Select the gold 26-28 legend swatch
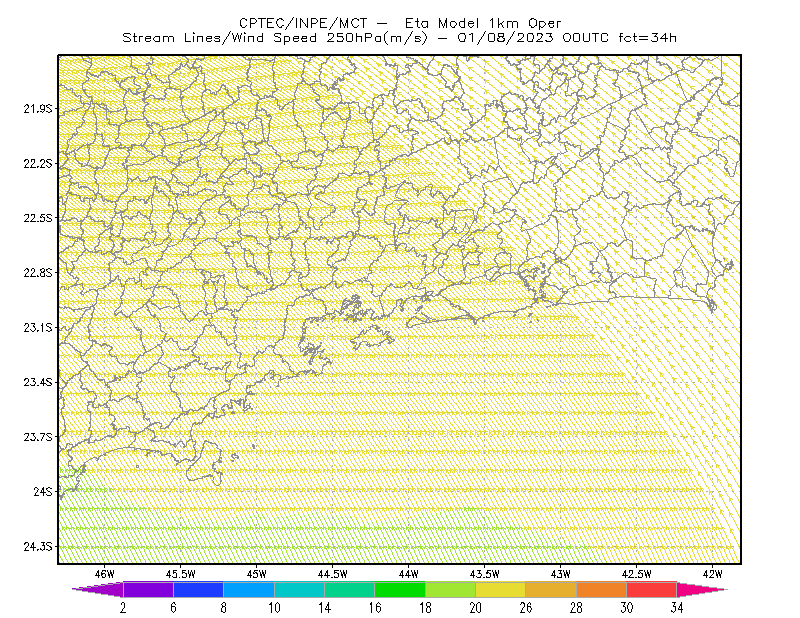 (551, 589)
